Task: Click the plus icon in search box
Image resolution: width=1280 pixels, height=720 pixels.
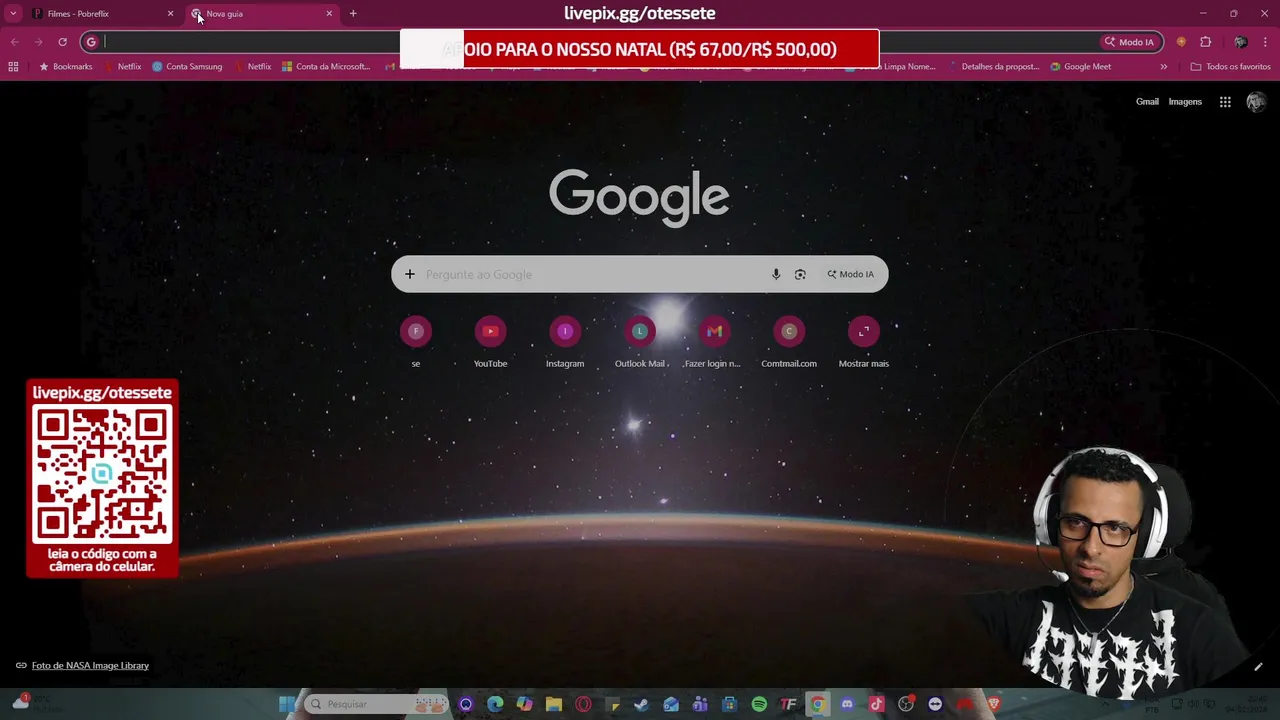Action: click(x=409, y=274)
